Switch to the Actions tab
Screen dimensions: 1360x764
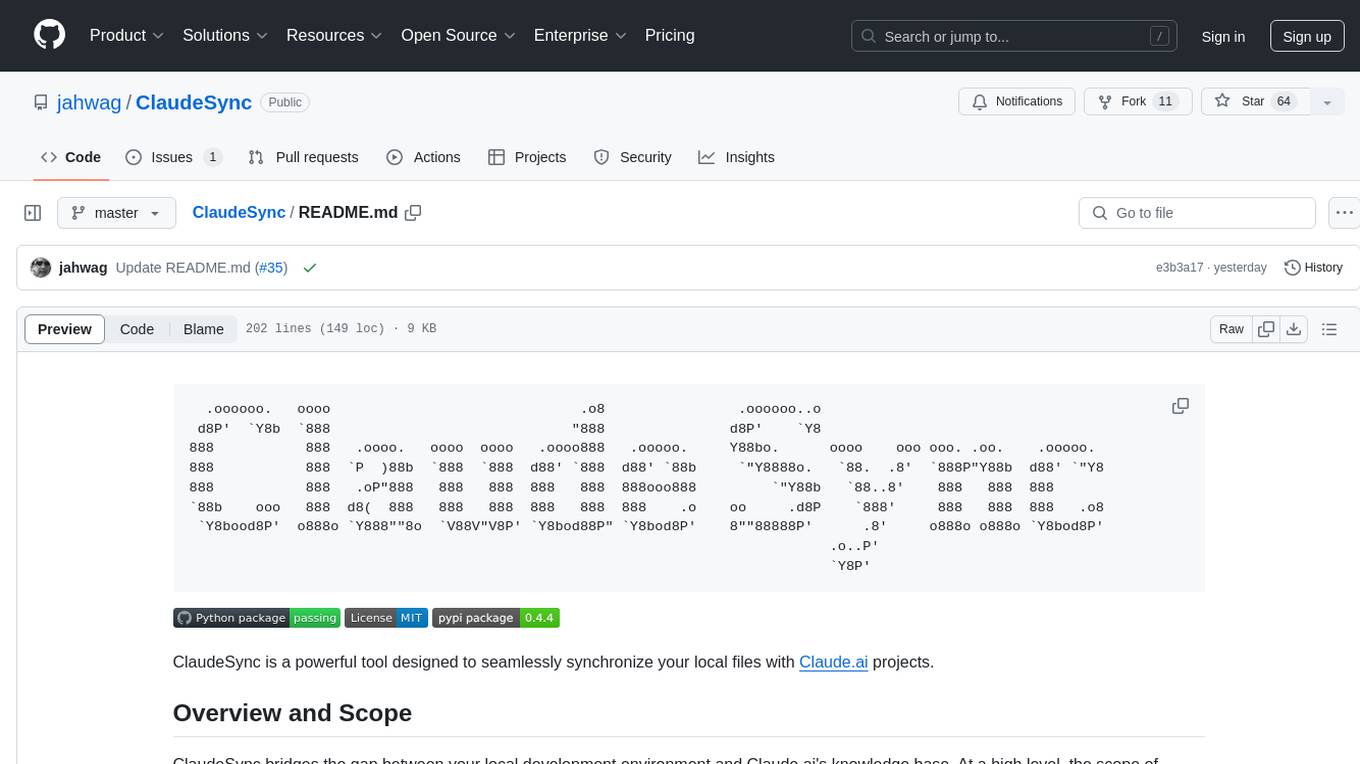pyautogui.click(x=423, y=157)
